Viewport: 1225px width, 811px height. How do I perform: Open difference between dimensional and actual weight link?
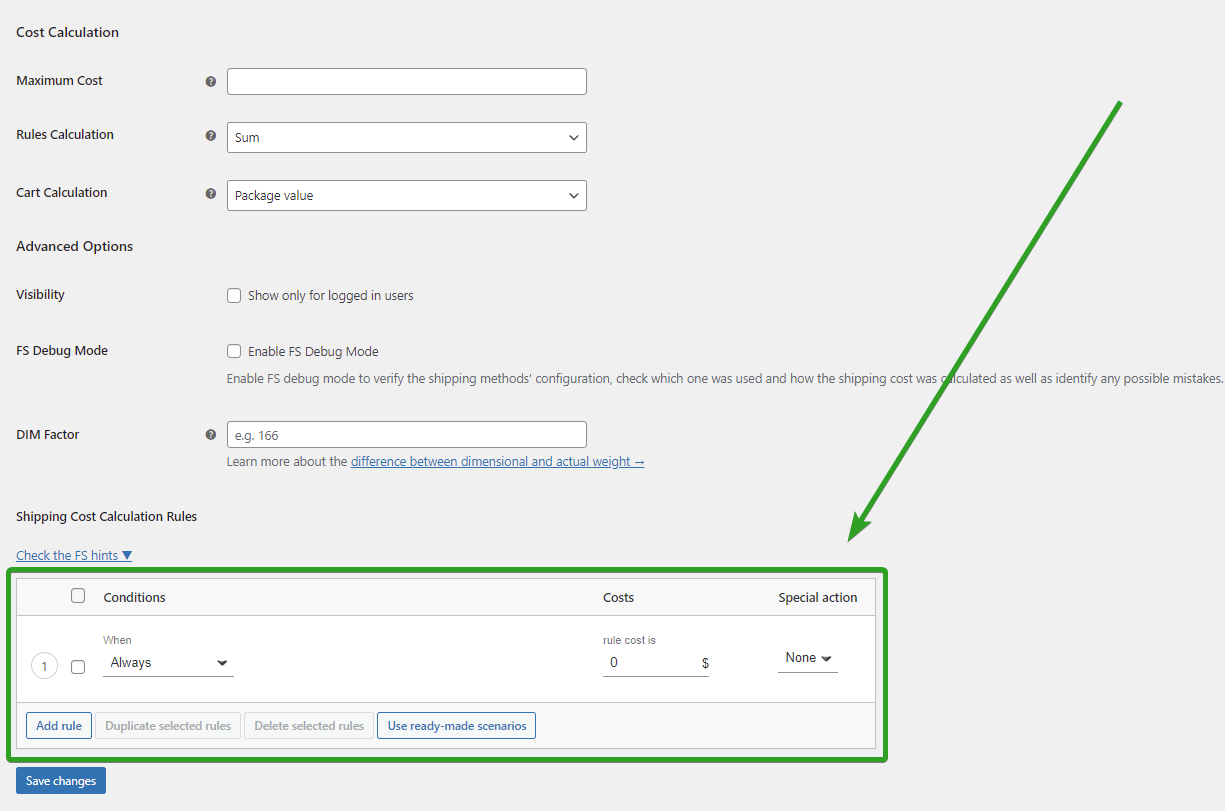click(497, 462)
